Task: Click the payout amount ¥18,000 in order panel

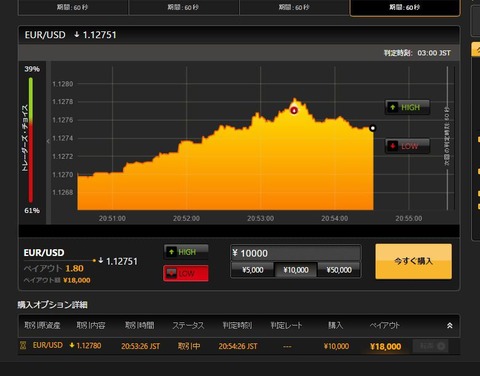Action: [77, 280]
